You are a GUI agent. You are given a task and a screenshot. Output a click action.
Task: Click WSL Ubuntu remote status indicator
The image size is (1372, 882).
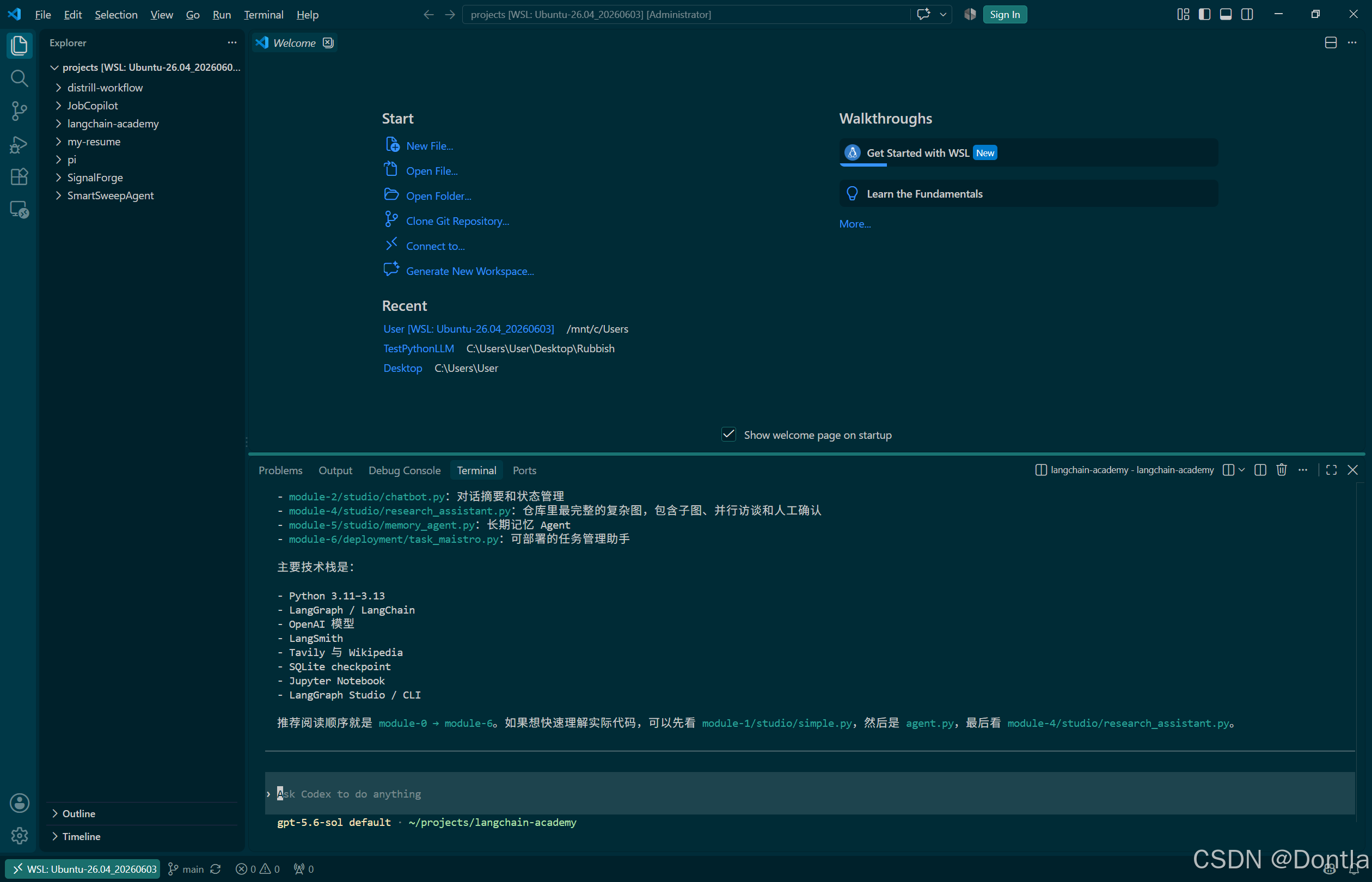pyautogui.click(x=83, y=869)
